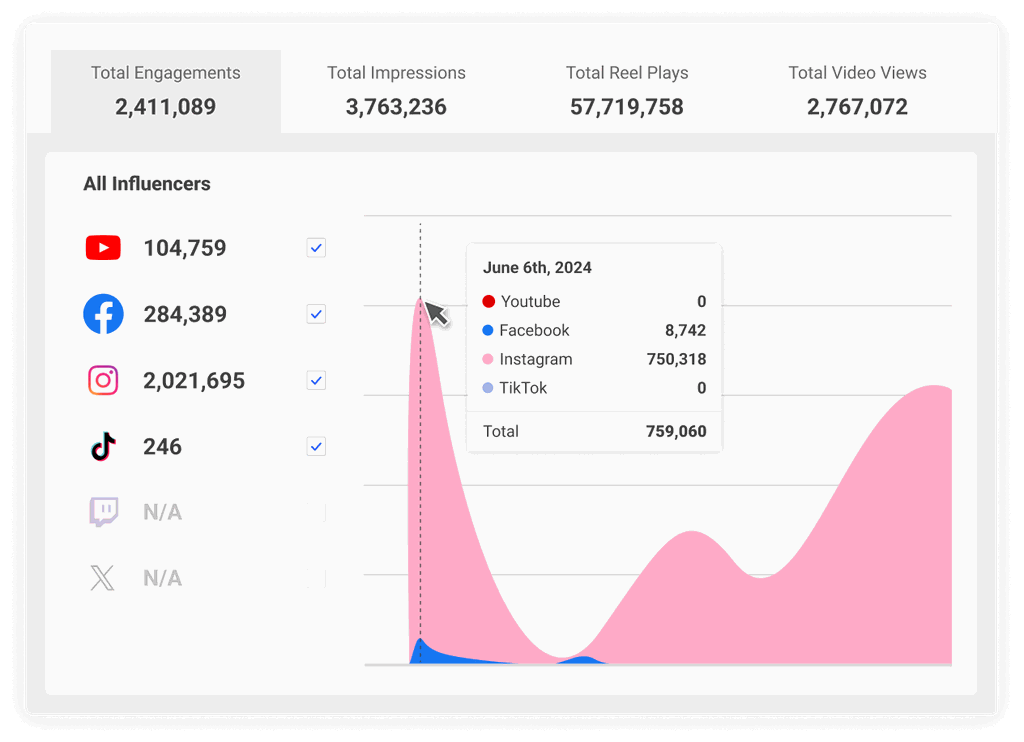Screen dimensions: 1024x742
Task: Click the blue Facebook legend dot in tooltip
Action: (x=488, y=331)
